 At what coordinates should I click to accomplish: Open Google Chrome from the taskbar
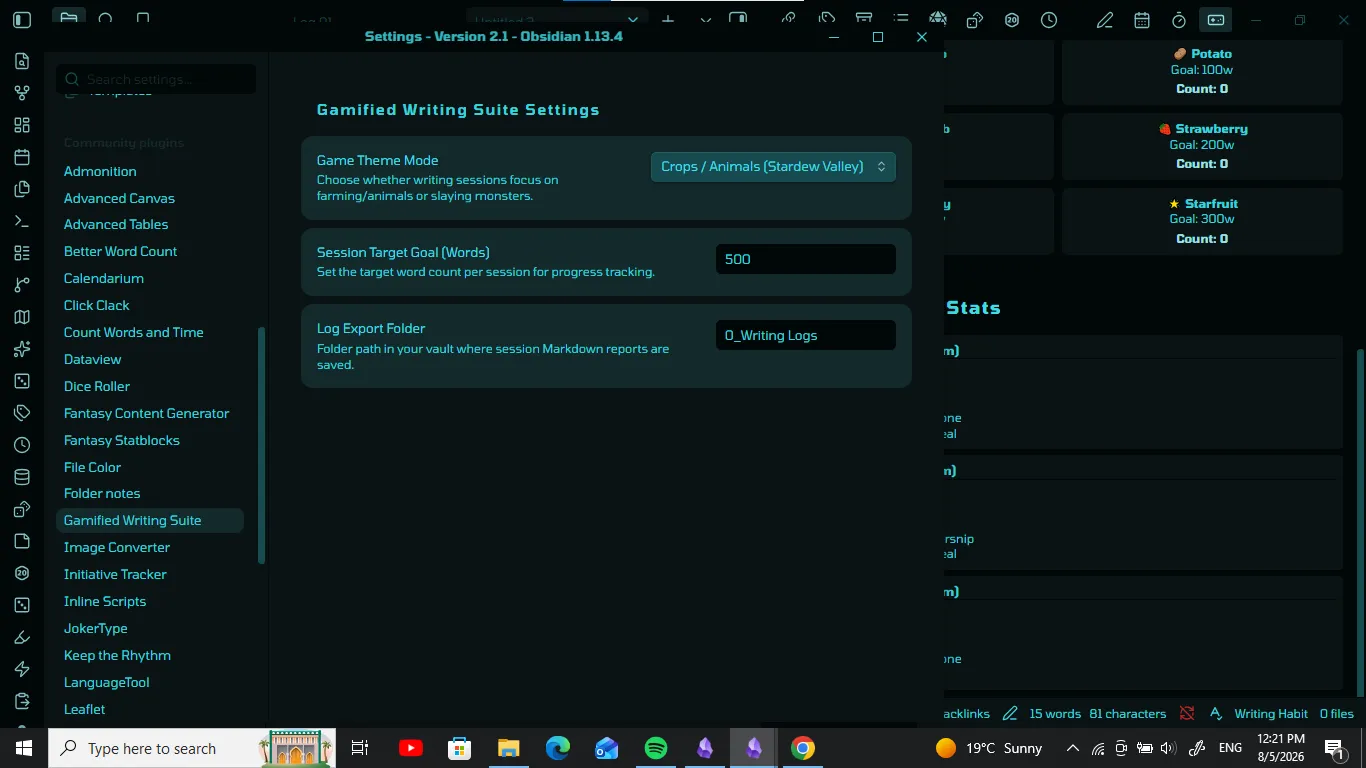coord(803,748)
